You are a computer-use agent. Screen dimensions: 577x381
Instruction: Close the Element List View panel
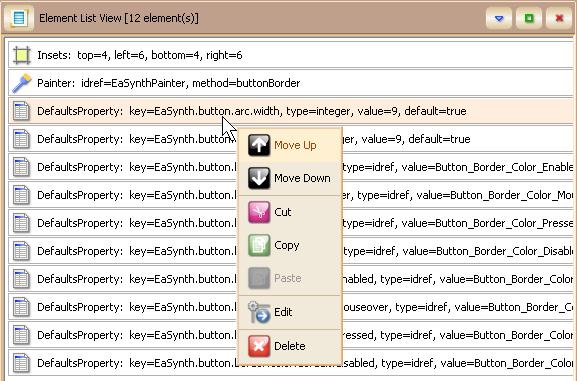tap(559, 18)
